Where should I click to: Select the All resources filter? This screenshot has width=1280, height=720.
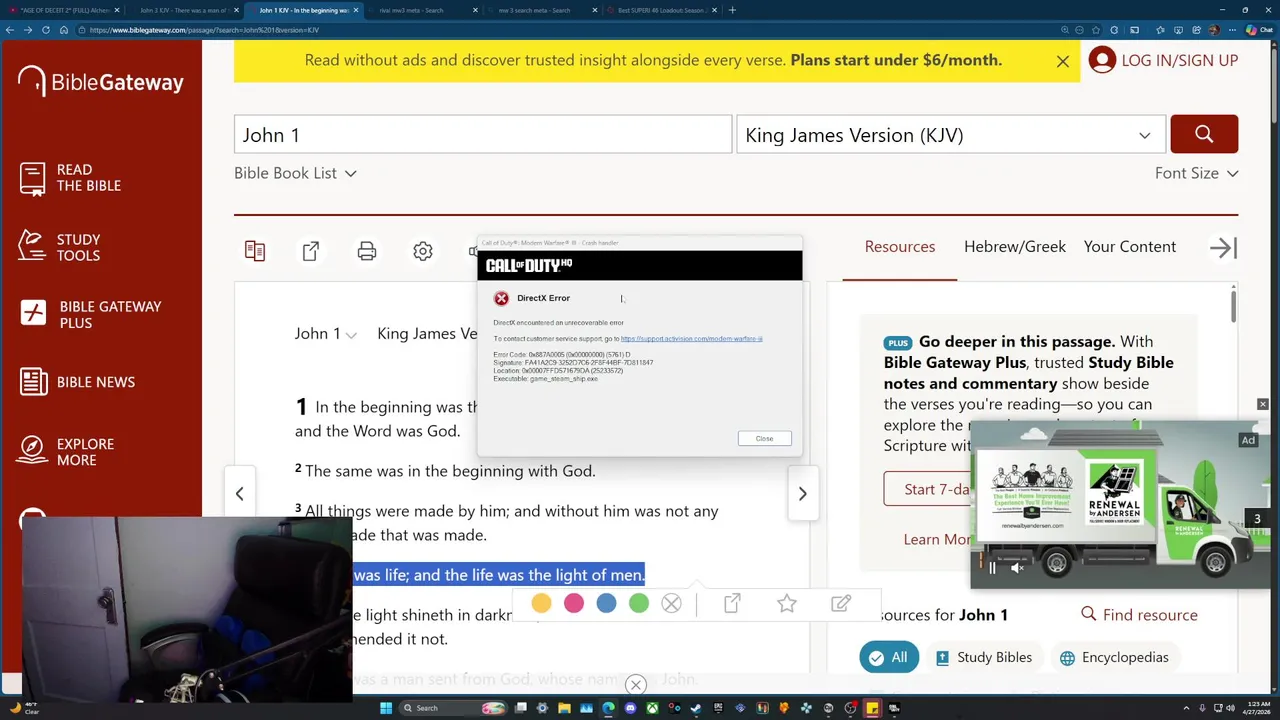pos(888,657)
